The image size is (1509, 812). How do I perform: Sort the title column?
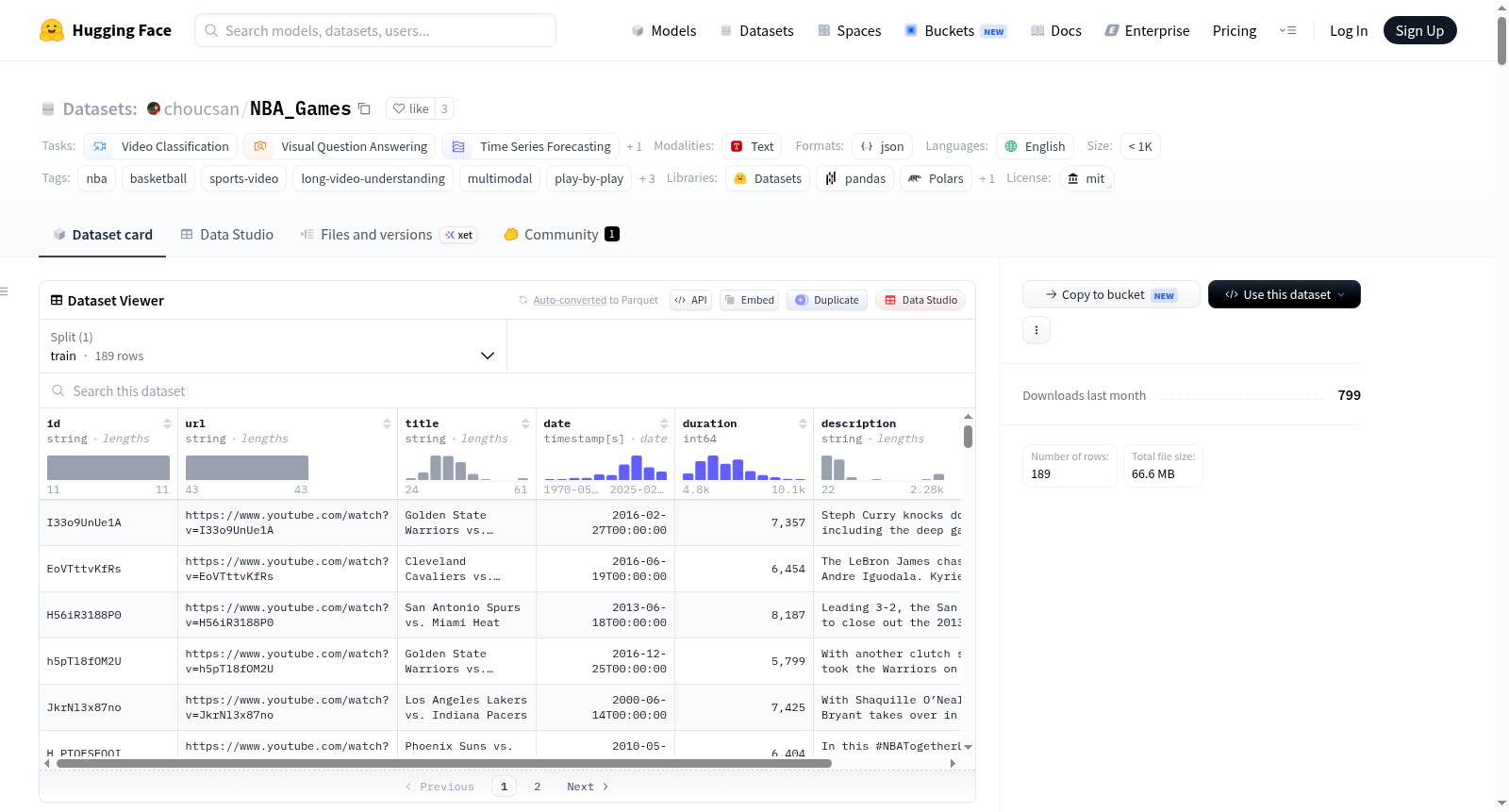click(x=525, y=423)
